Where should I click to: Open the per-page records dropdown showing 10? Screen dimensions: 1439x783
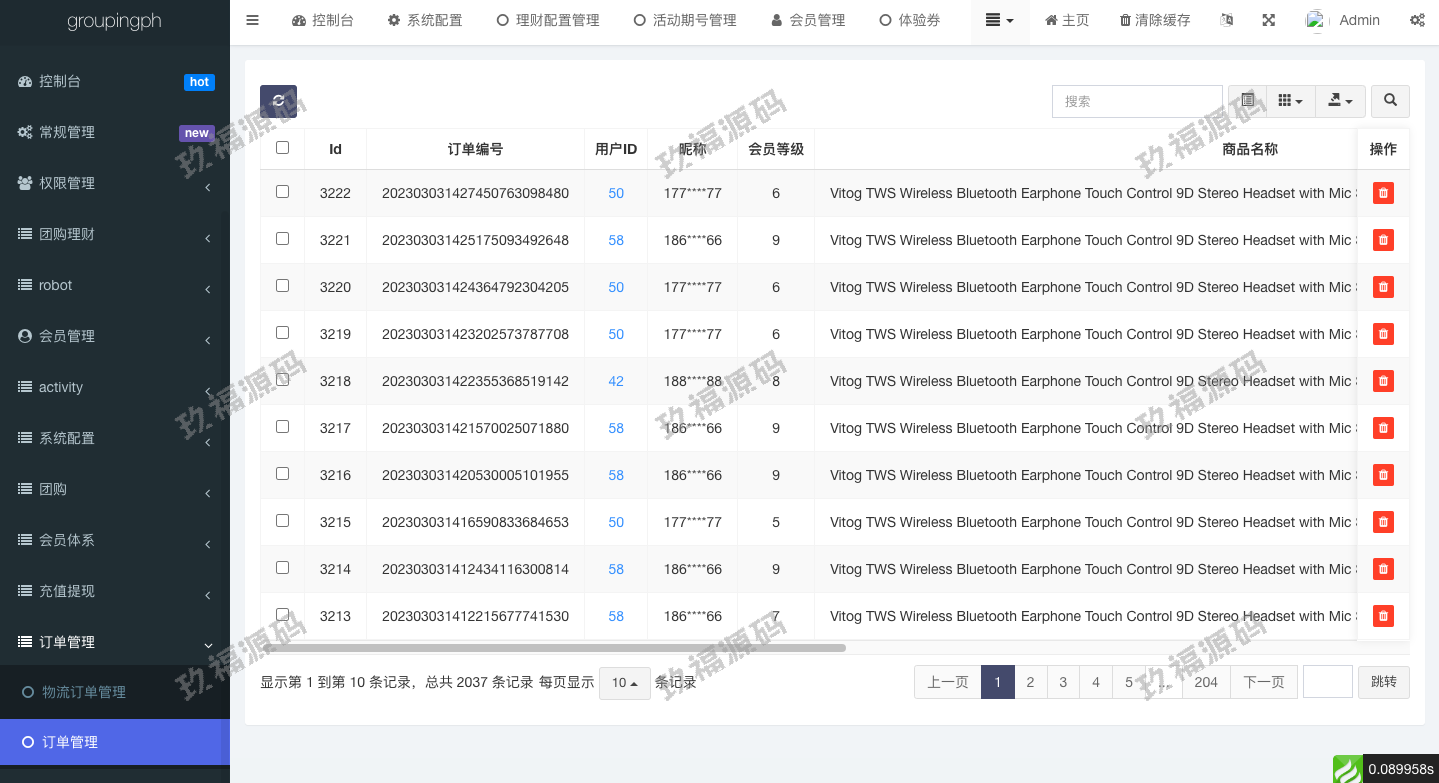click(624, 683)
